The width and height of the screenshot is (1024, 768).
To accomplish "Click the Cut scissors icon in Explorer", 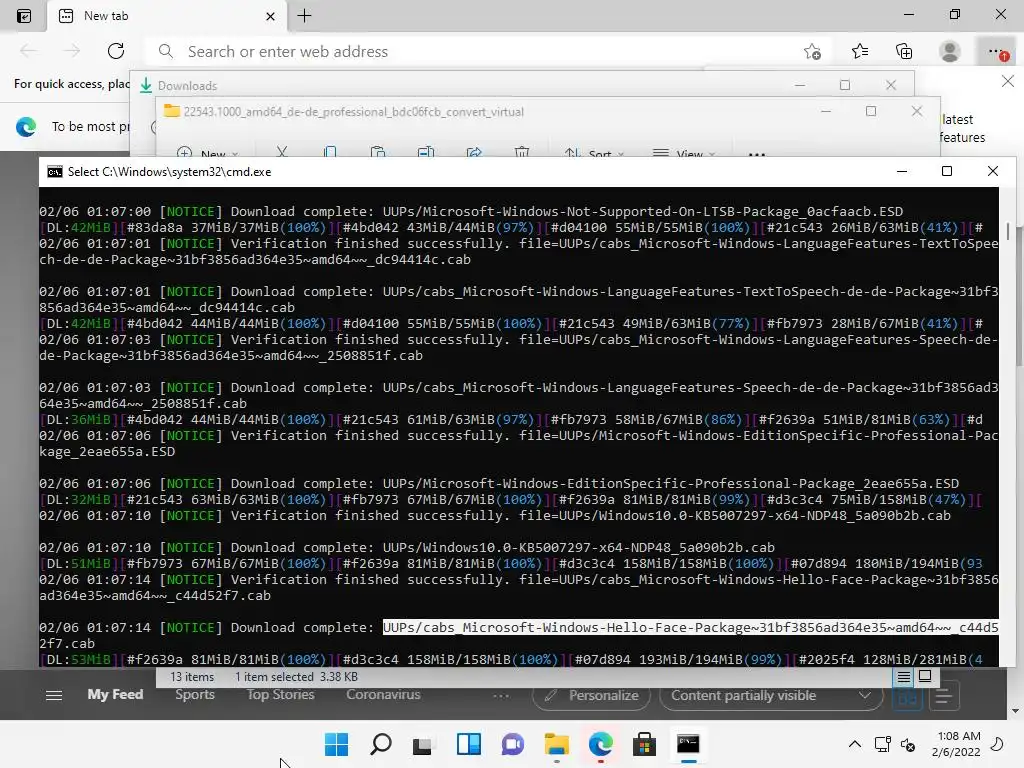I will pos(281,152).
